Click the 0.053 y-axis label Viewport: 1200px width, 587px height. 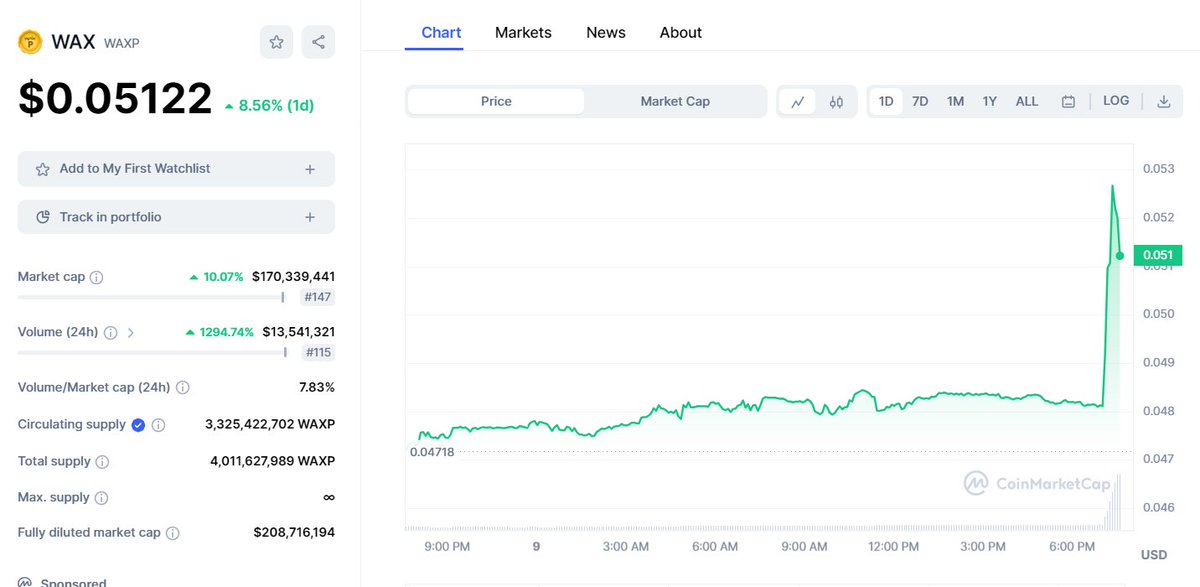coord(1158,169)
